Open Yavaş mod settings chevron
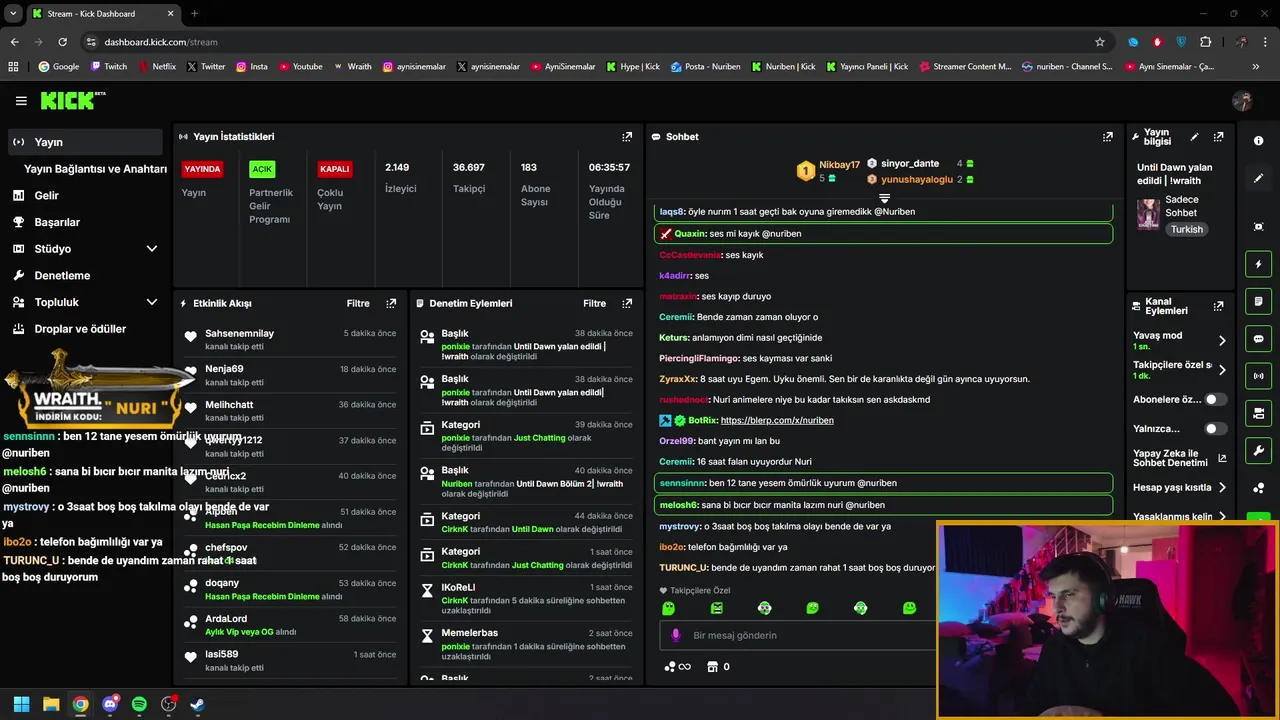Viewport: 1280px width, 720px height. pyautogui.click(x=1222, y=340)
